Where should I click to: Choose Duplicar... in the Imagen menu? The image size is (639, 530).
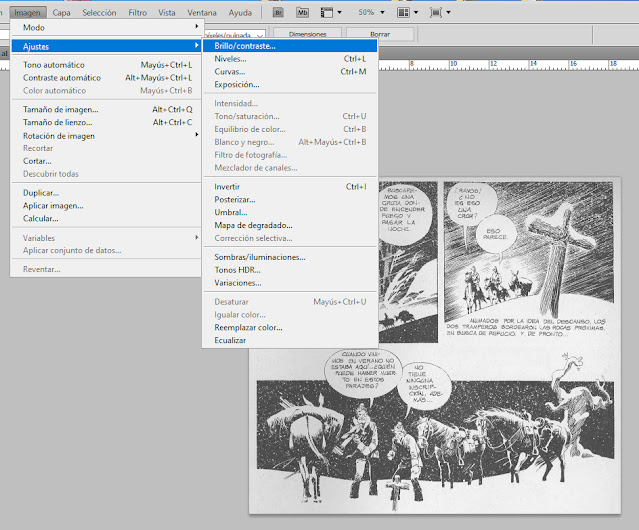(x=106, y=193)
